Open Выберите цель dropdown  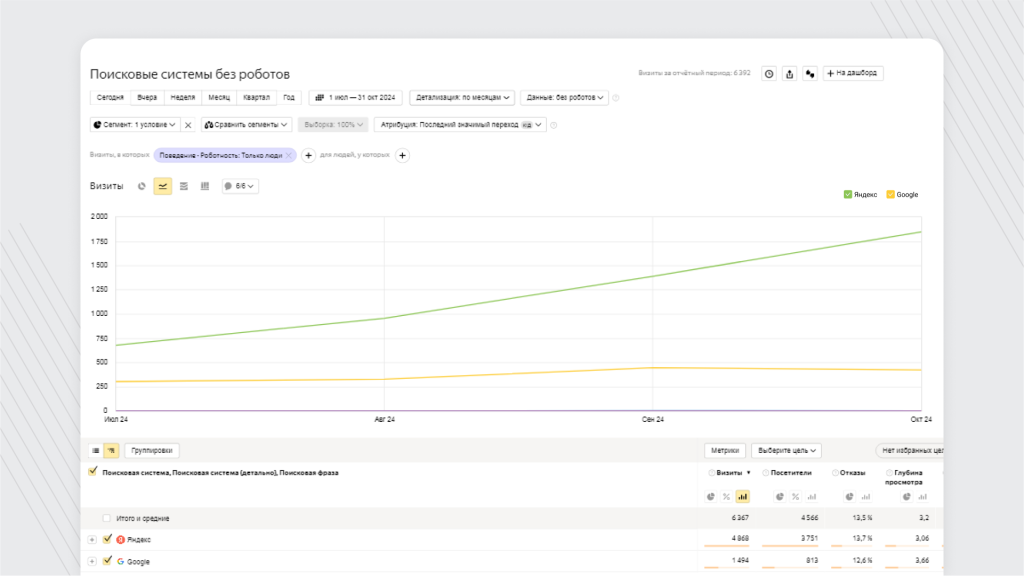pyautogui.click(x=786, y=451)
